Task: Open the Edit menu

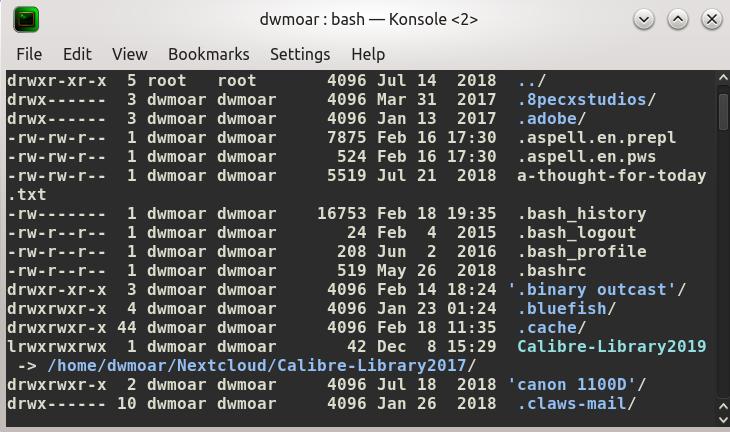Action: pyautogui.click(x=77, y=54)
